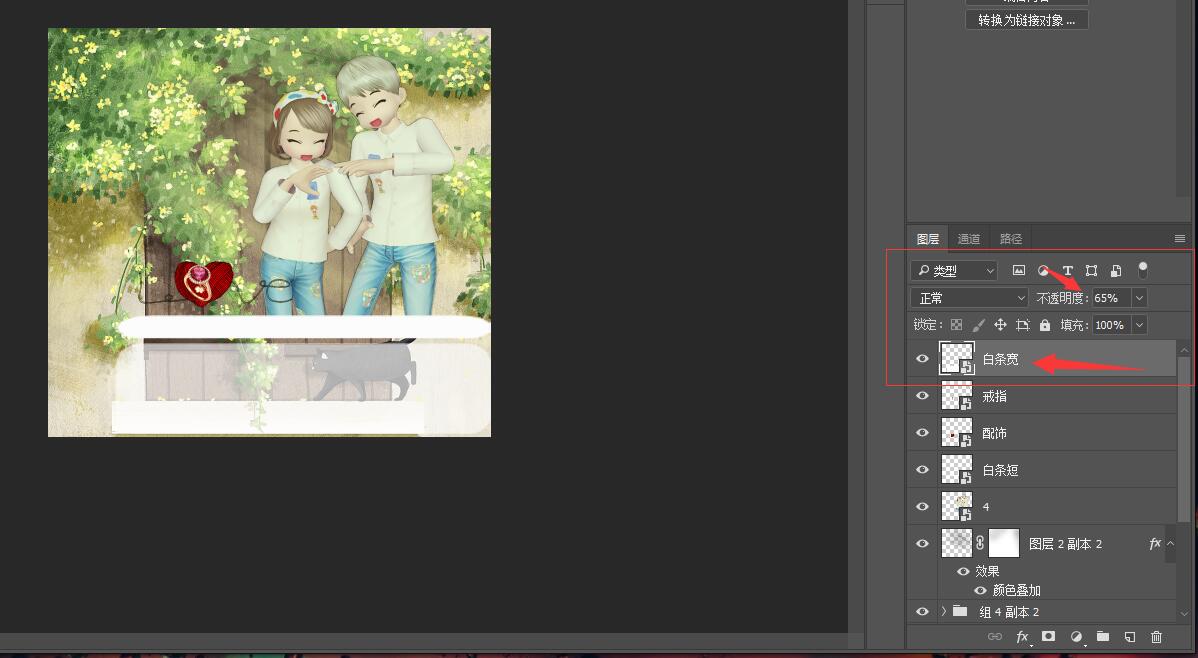This screenshot has width=1198, height=658.
Task: Open the 正常 blend mode dropdown
Action: tap(969, 298)
